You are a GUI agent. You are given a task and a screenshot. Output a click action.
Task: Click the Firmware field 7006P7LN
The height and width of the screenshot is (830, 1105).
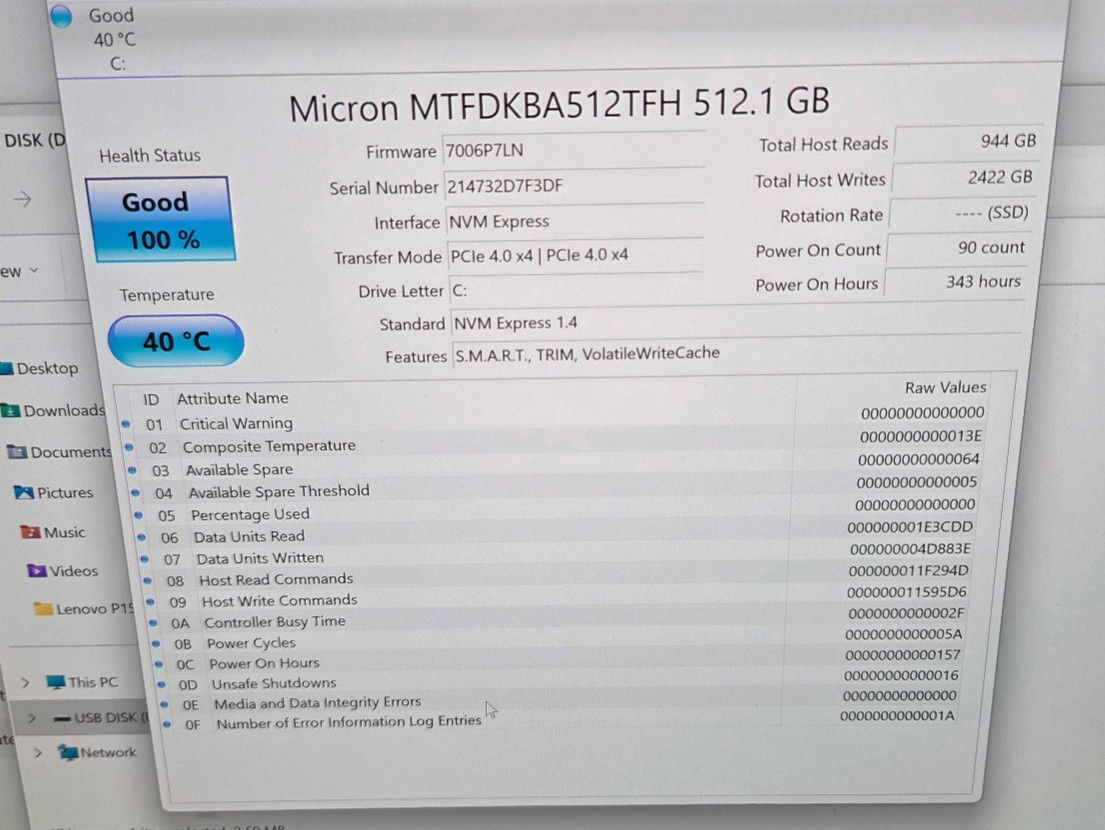(x=574, y=150)
